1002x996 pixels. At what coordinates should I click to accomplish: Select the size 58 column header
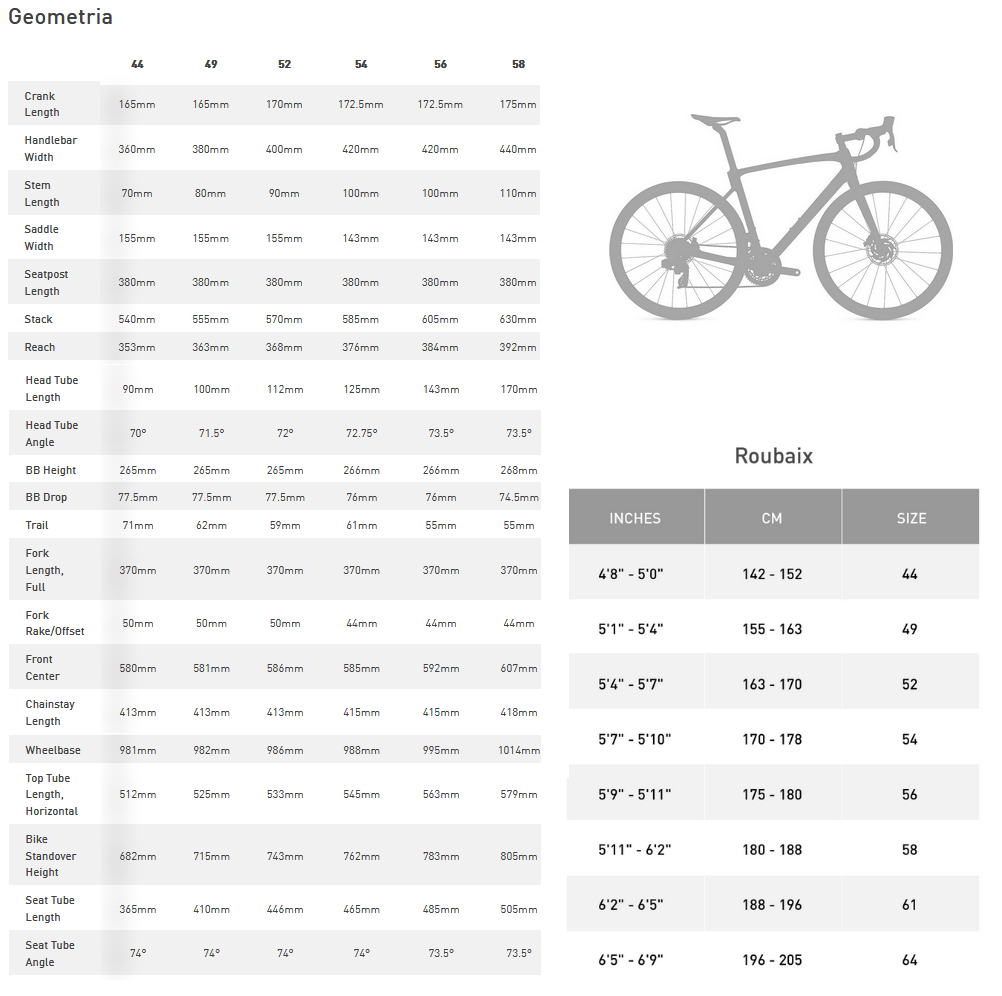click(x=518, y=65)
